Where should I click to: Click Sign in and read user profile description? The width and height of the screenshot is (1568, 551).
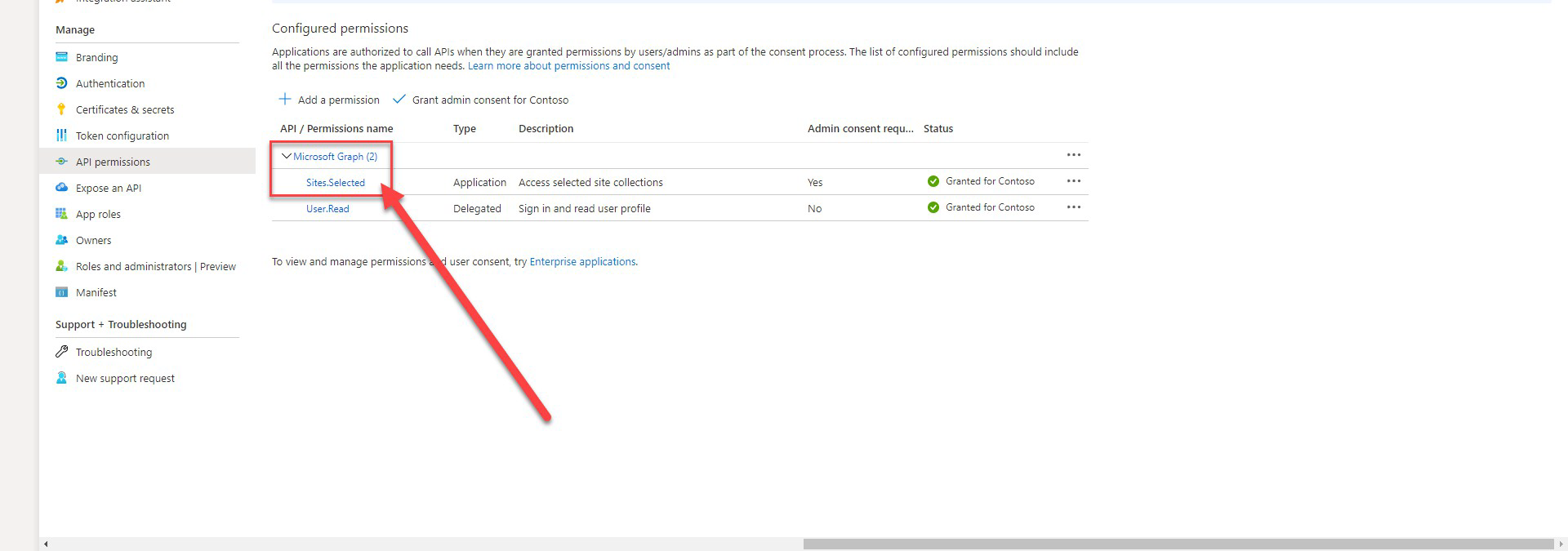tap(585, 208)
